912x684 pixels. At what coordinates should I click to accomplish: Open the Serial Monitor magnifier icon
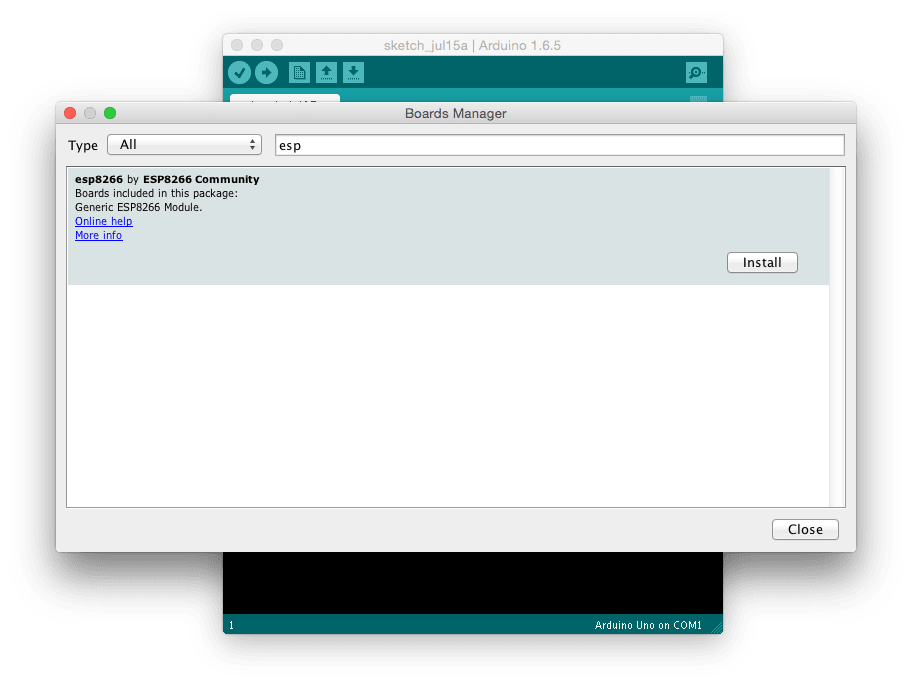[x=696, y=73]
